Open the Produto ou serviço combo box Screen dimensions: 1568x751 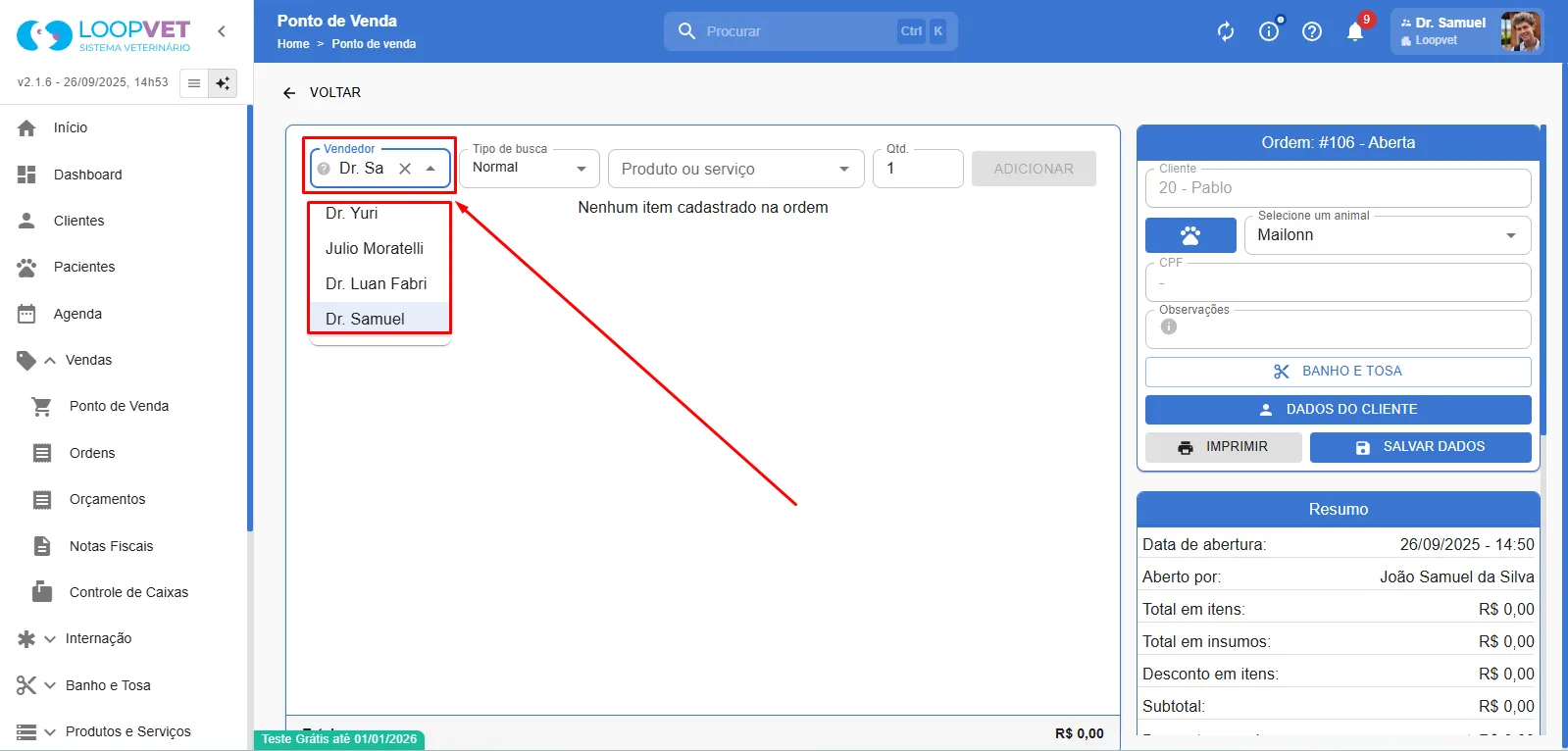click(735, 169)
